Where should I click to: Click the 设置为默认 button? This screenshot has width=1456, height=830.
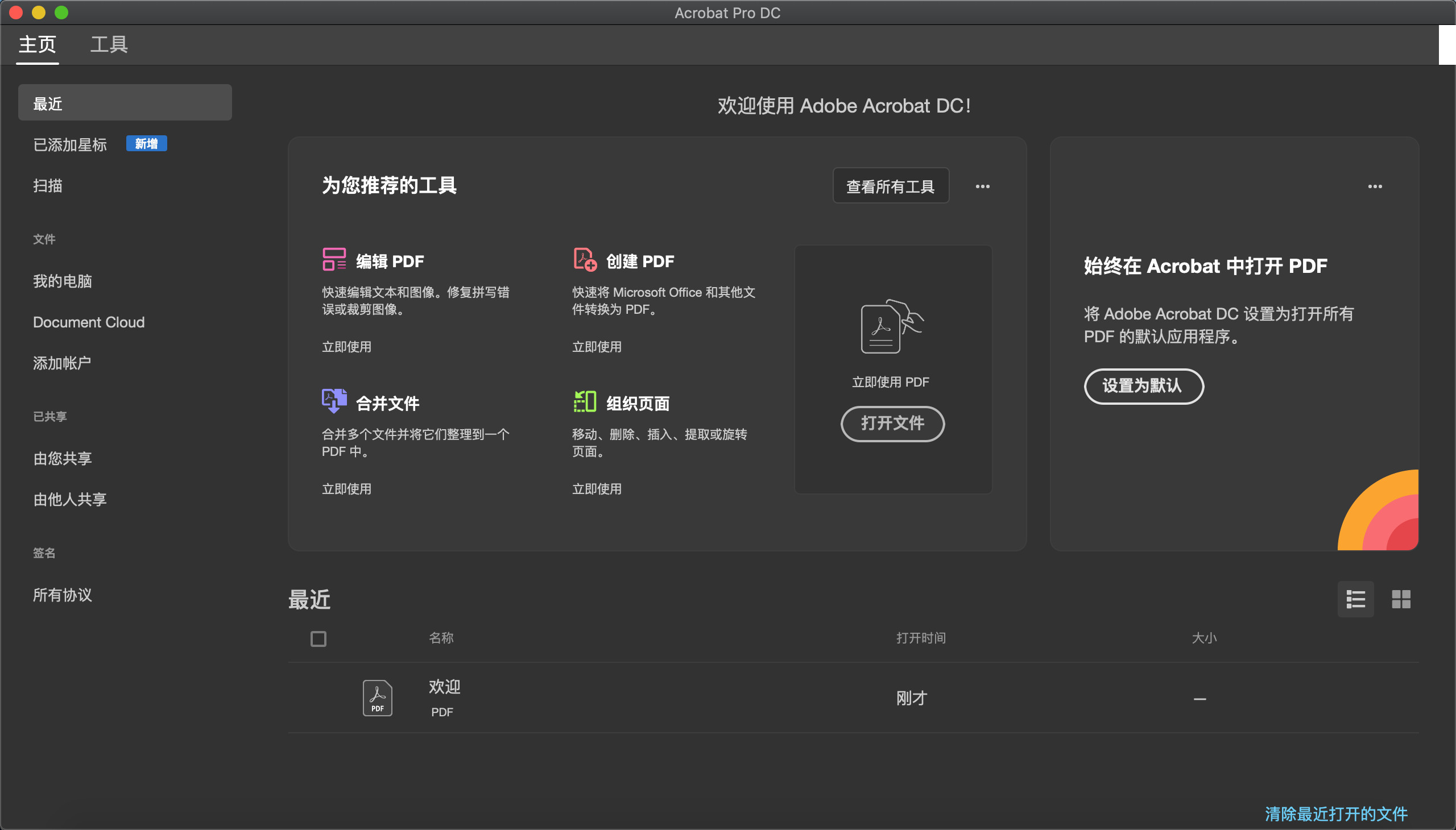pos(1143,387)
